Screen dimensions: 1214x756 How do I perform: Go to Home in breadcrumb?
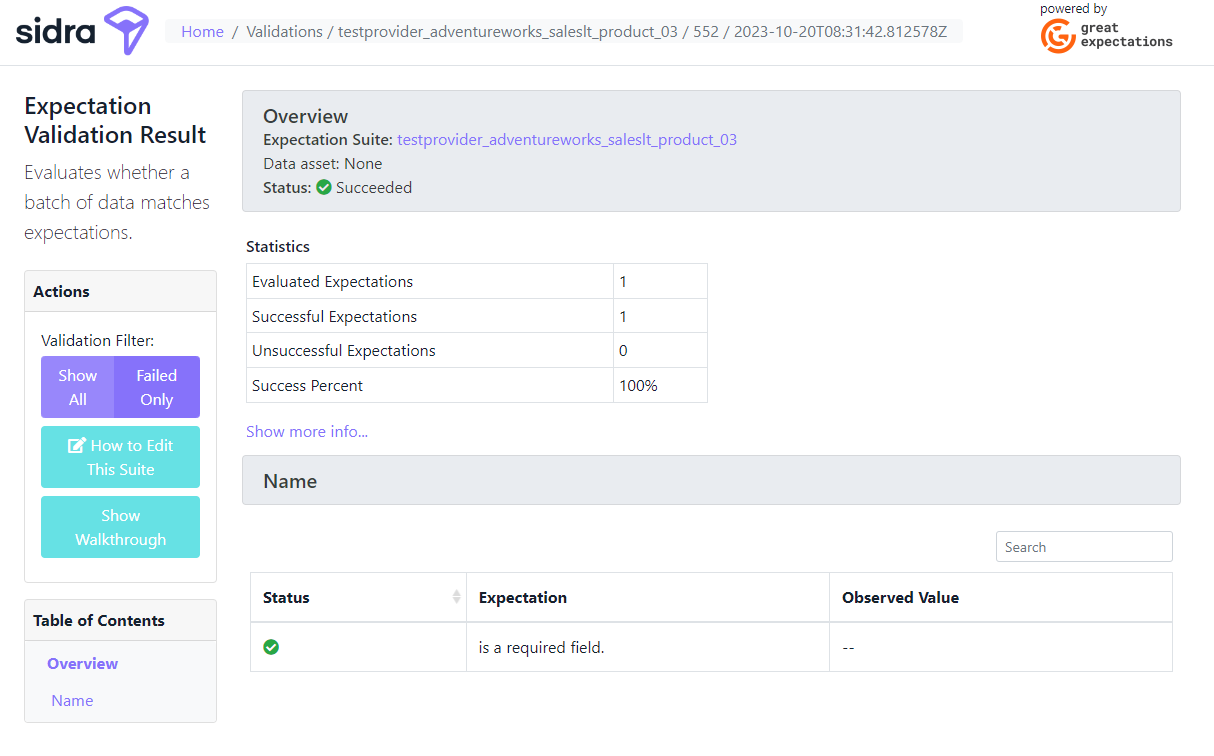point(202,32)
